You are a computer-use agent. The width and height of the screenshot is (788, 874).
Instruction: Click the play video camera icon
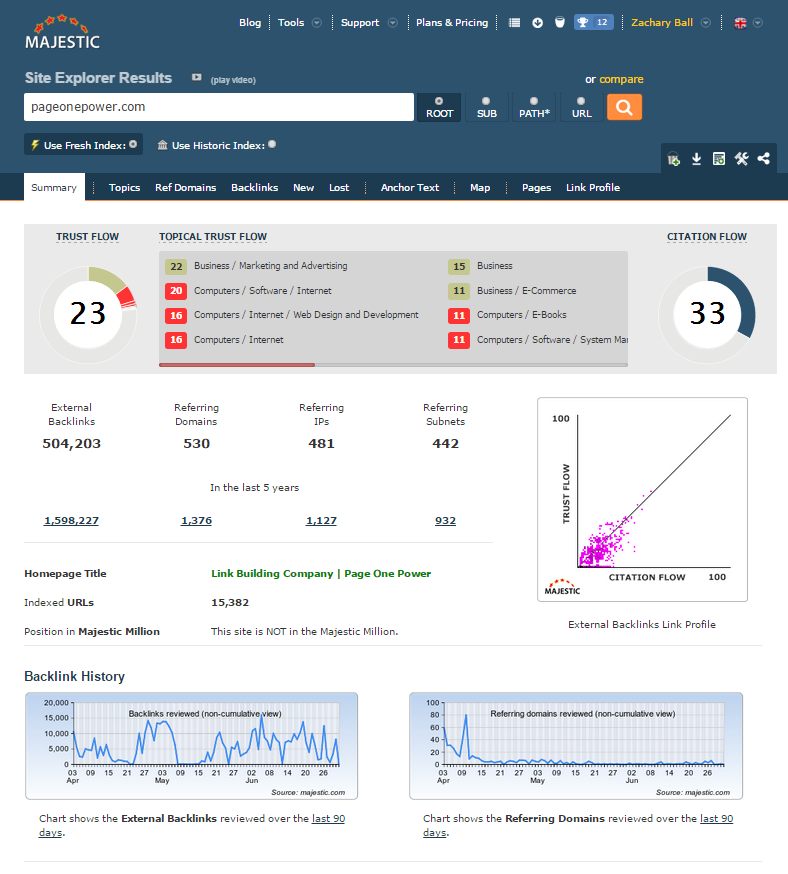(196, 77)
